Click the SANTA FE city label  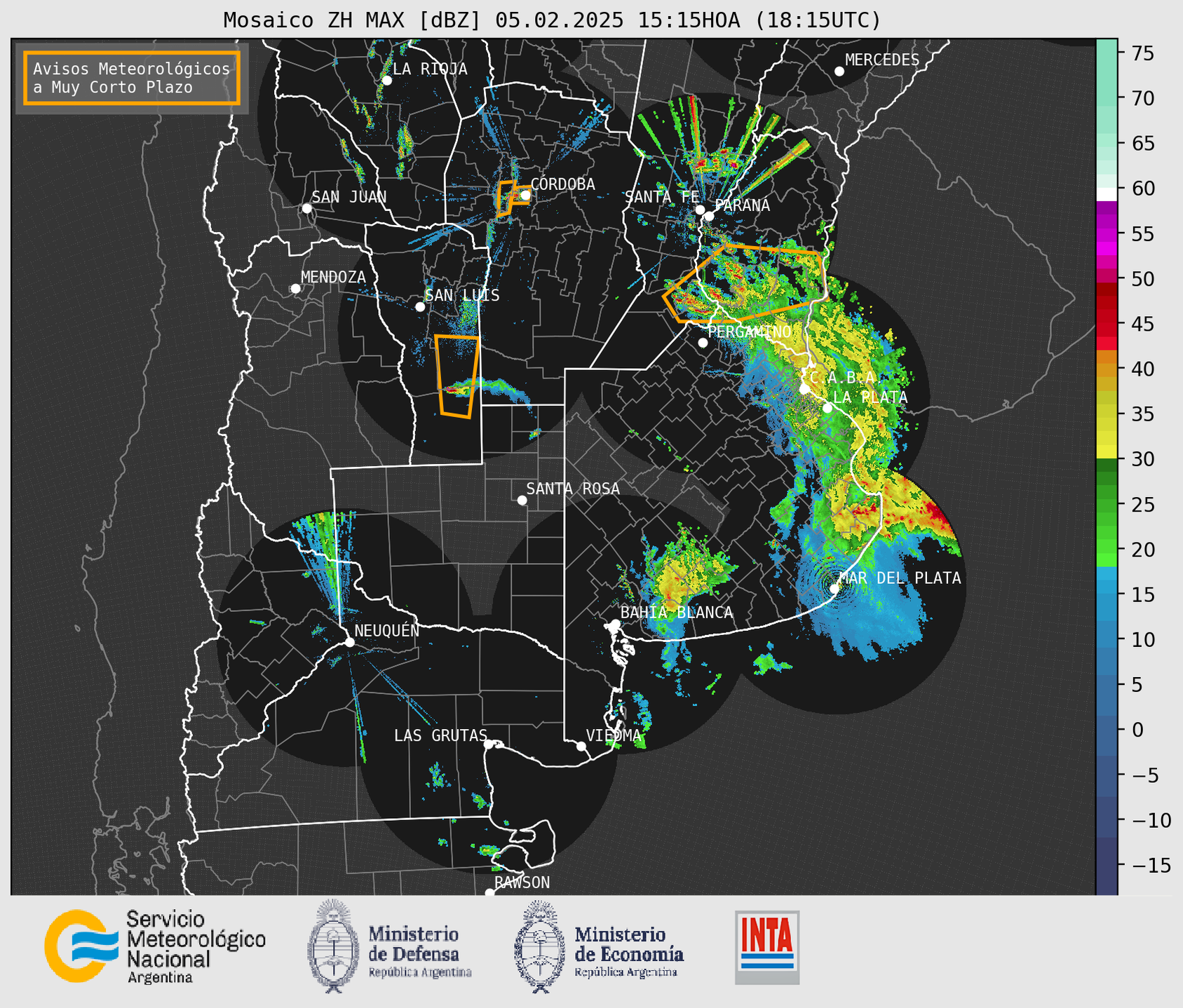(662, 197)
